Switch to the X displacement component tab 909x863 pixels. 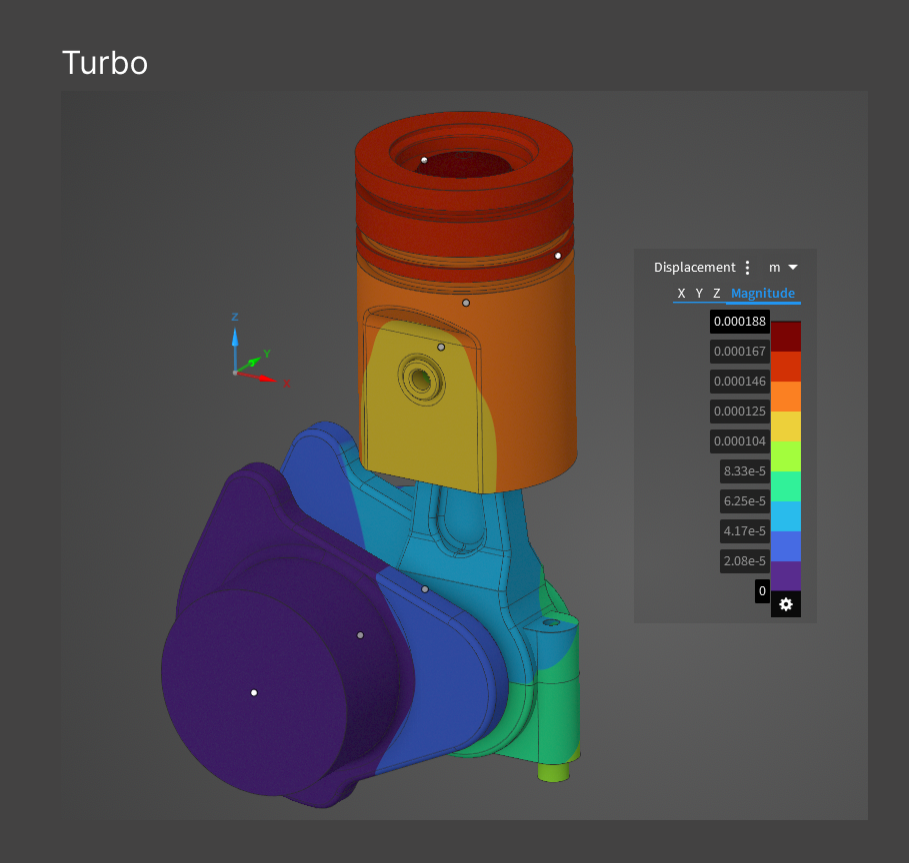point(681,293)
